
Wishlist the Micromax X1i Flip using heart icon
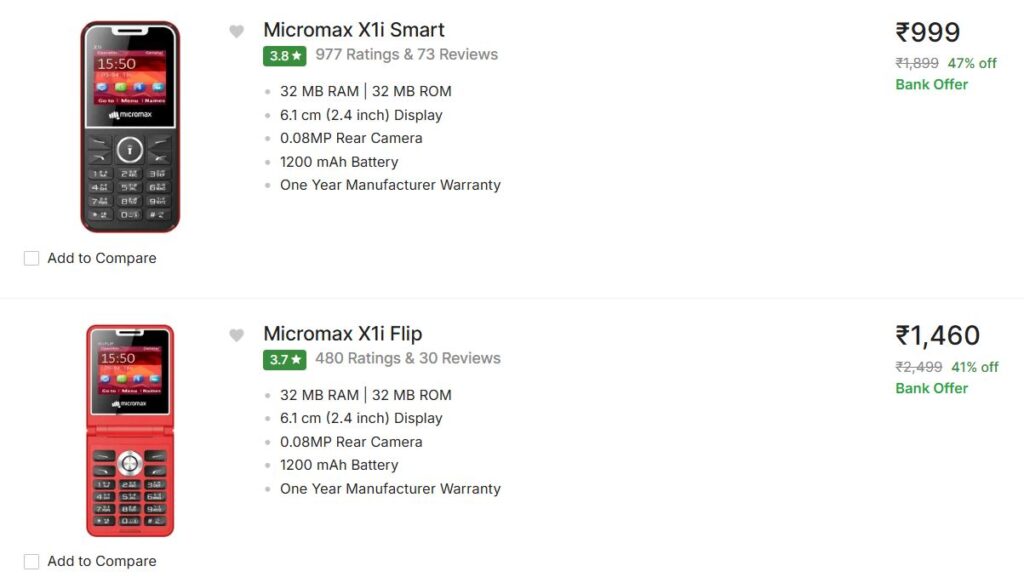pyautogui.click(x=236, y=335)
